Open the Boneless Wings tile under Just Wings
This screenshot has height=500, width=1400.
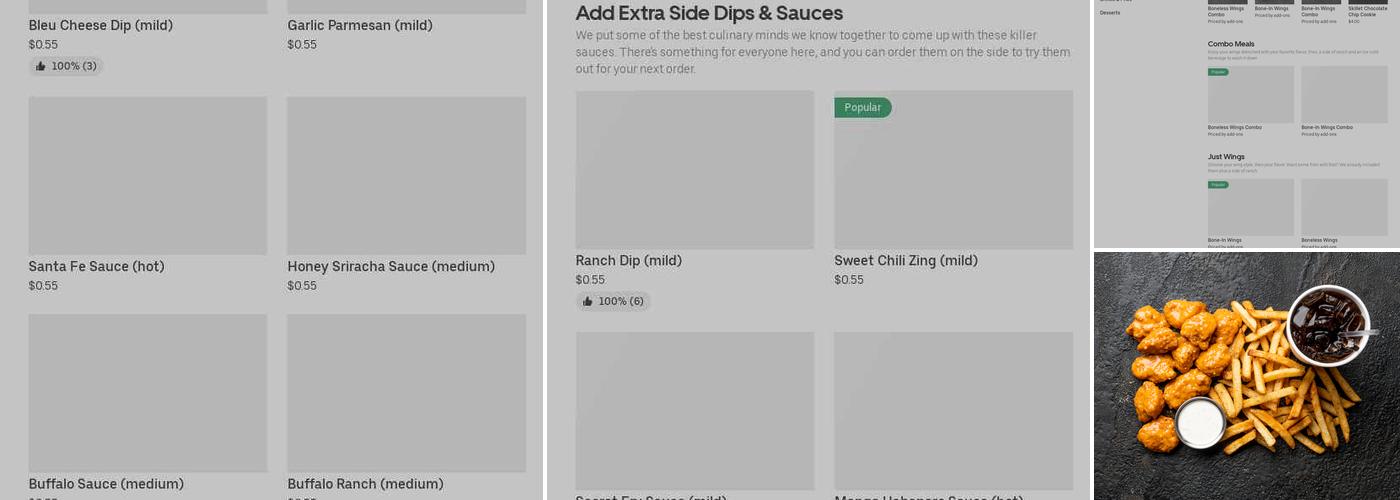point(1343,207)
